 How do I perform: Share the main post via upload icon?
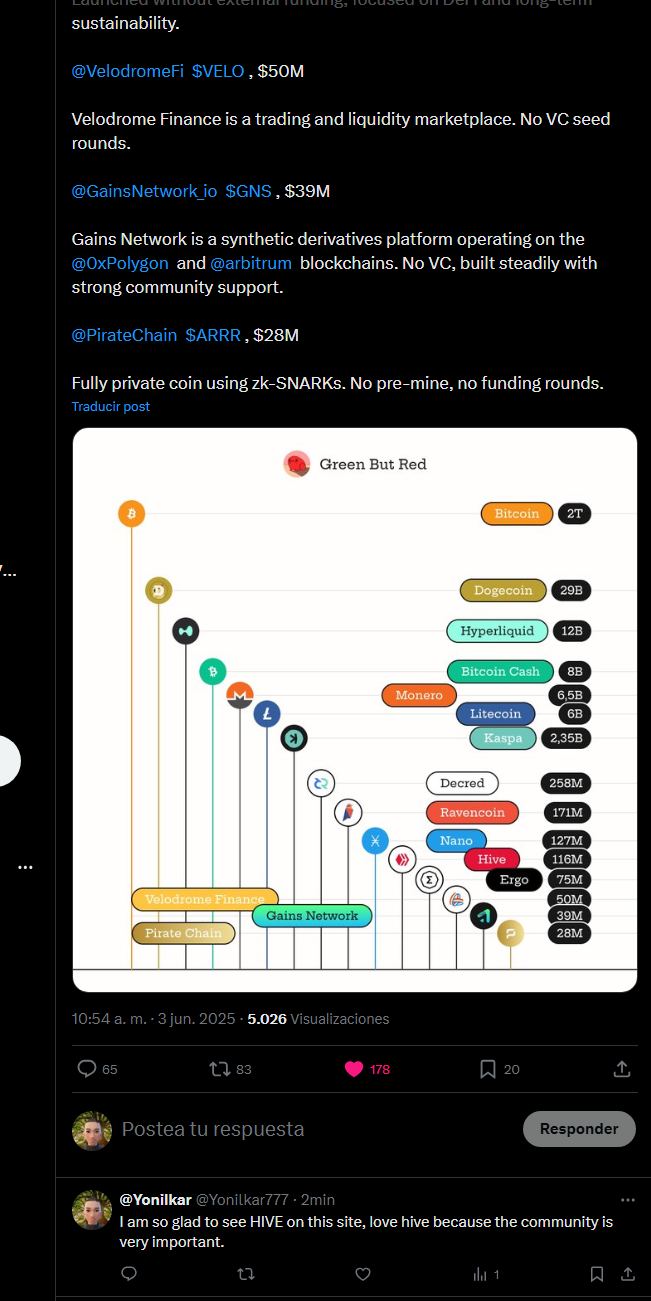[621, 1069]
